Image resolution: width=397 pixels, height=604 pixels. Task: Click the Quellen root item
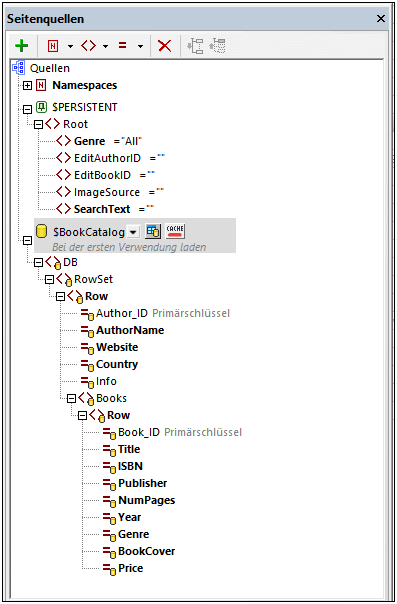(50, 68)
